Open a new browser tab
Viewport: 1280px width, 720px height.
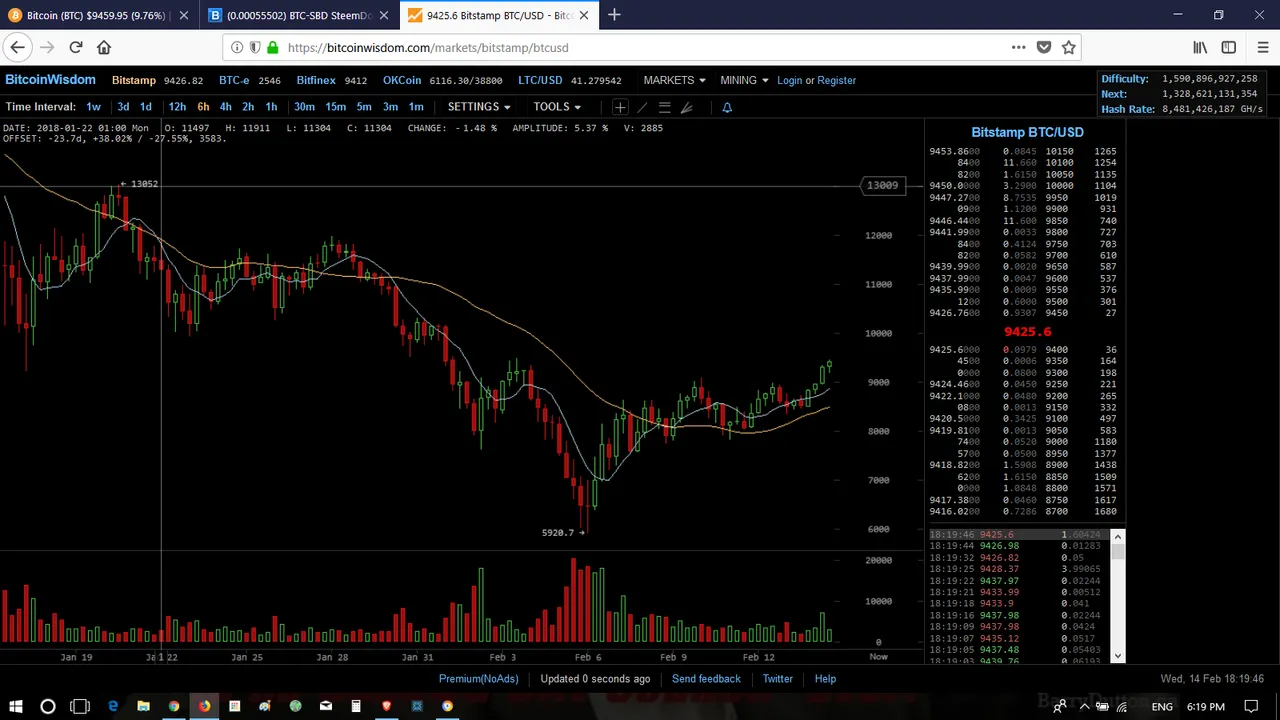coord(614,15)
